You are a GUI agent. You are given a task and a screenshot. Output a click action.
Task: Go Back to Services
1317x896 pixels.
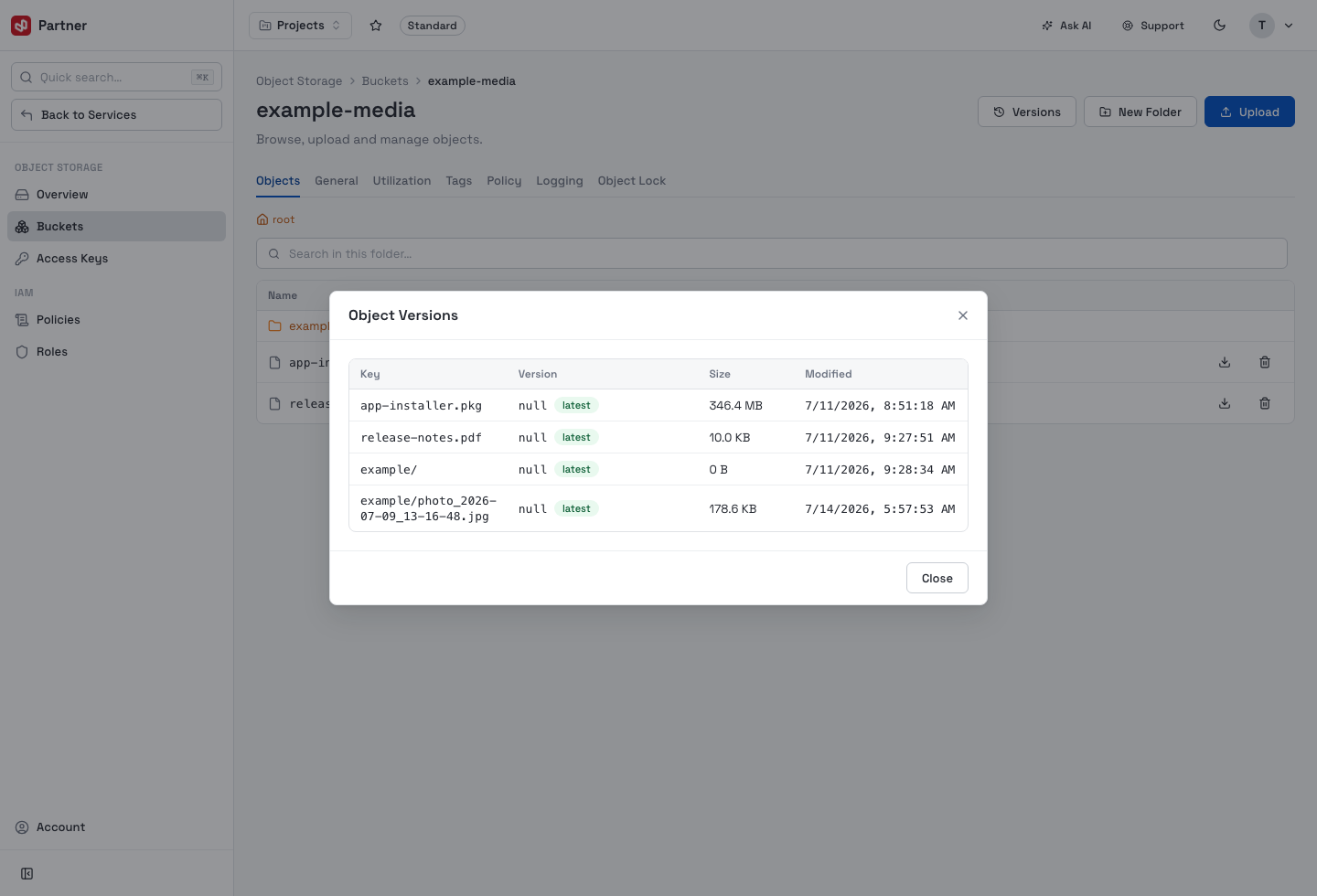point(116,114)
